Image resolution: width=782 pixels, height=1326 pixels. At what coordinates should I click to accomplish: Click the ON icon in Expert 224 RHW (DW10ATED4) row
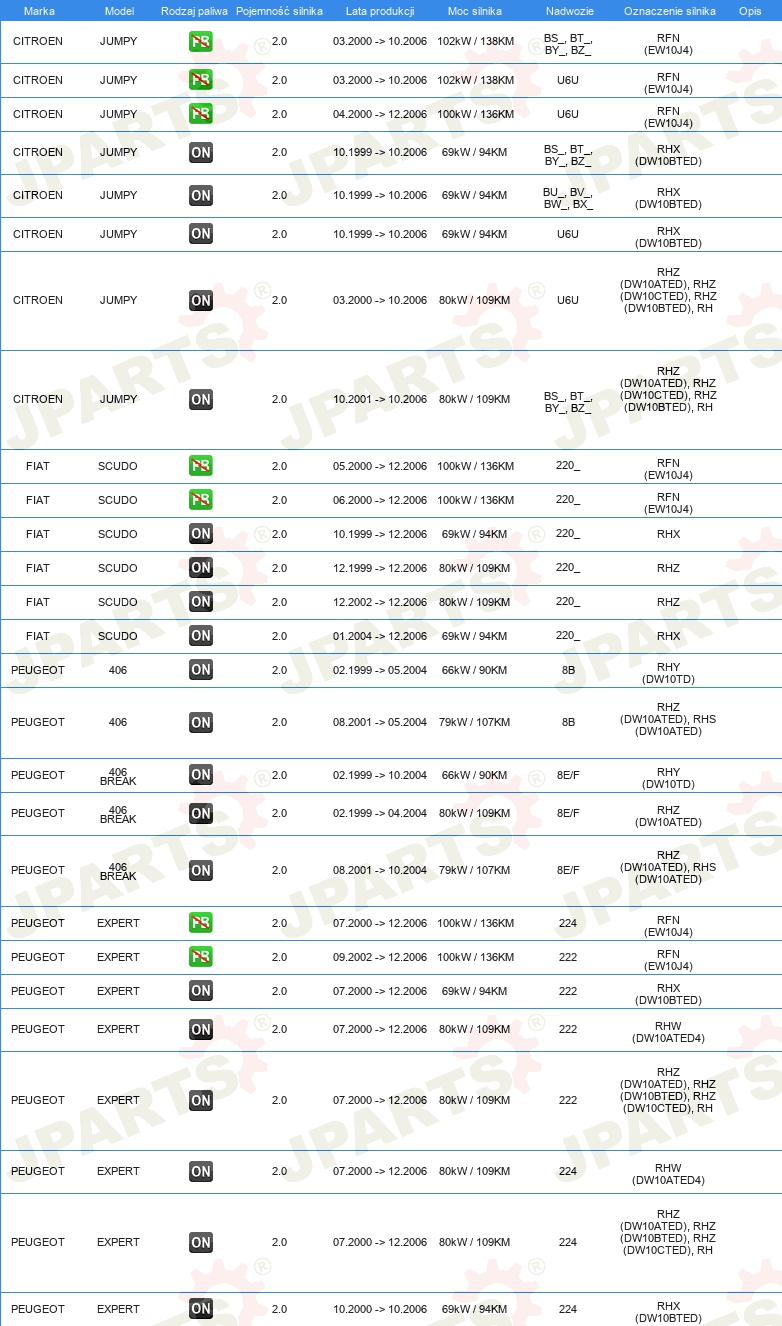tap(201, 1172)
